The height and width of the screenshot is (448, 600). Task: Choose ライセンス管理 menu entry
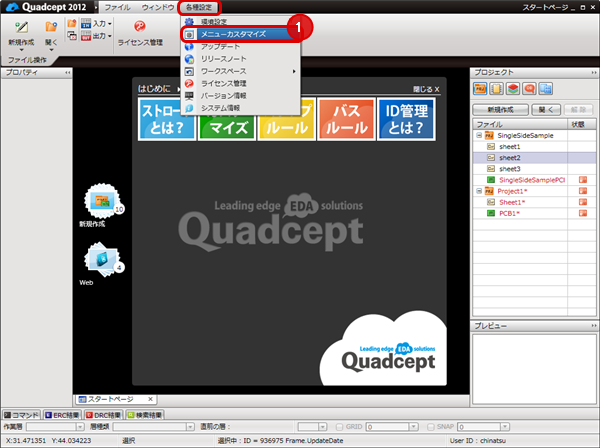[x=240, y=83]
